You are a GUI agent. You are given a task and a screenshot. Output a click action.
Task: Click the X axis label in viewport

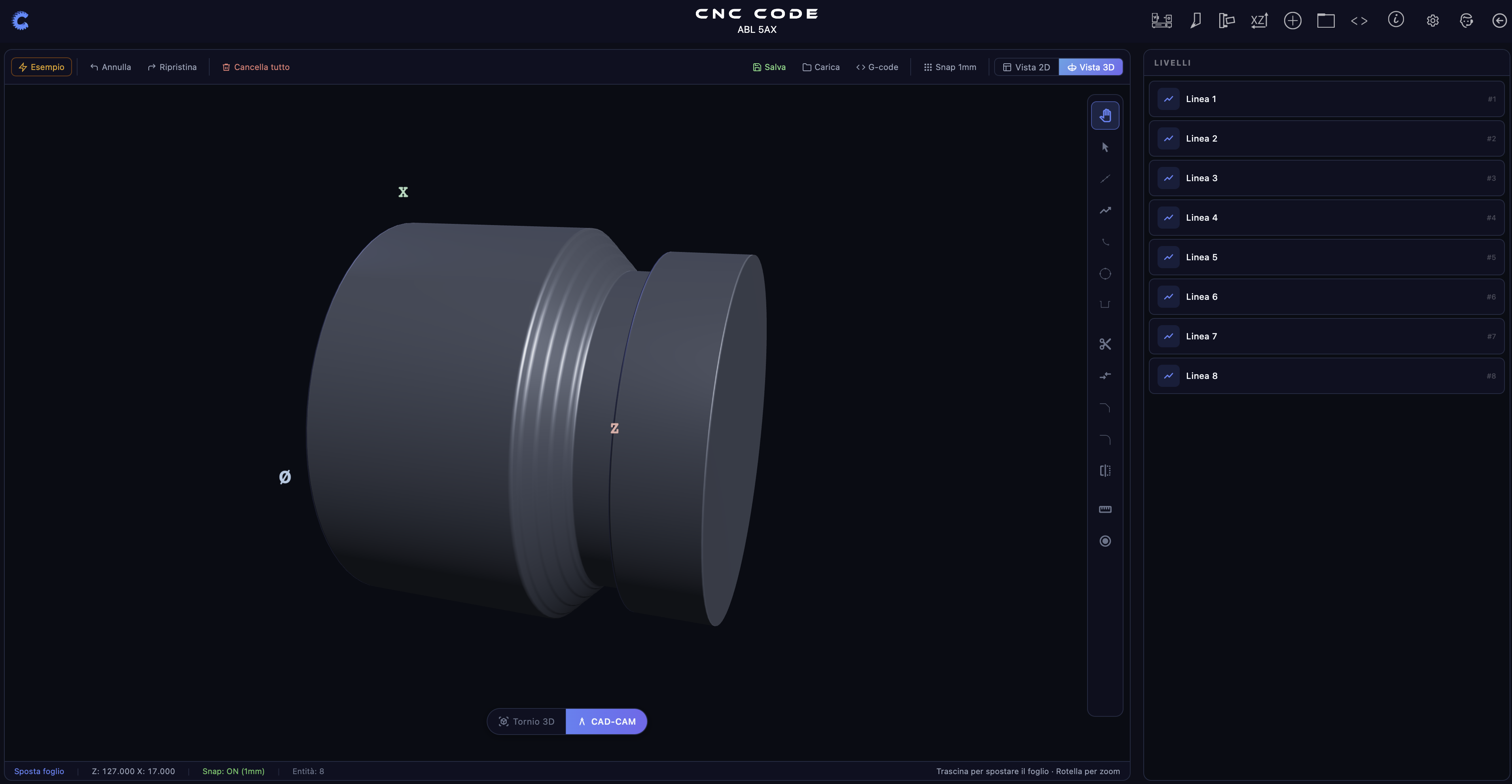click(403, 192)
